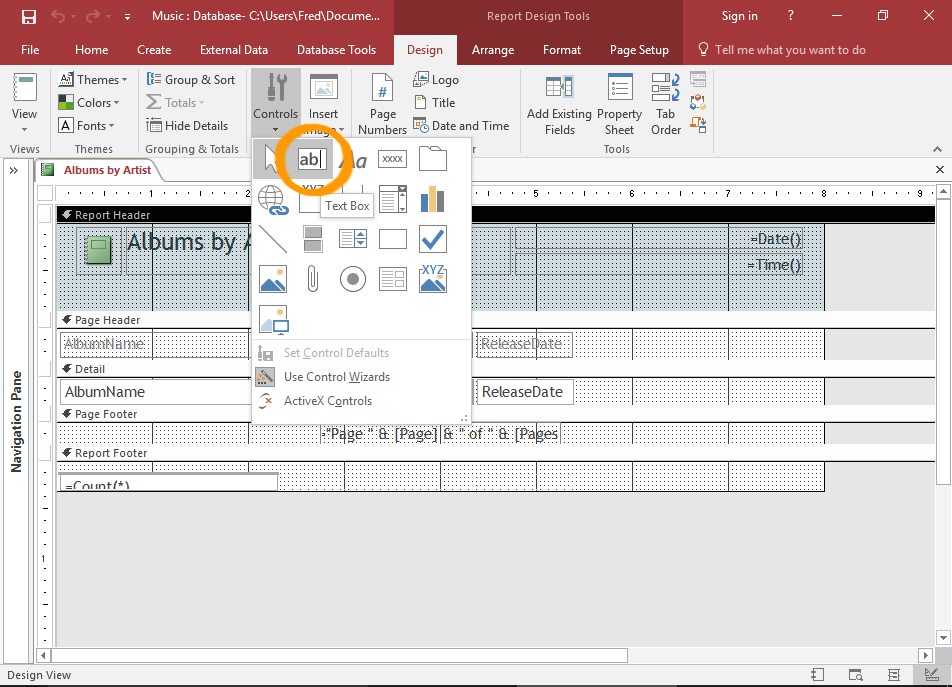Image resolution: width=952 pixels, height=687 pixels.
Task: Choose the Image control in the last gallery row
Action: pyautogui.click(x=274, y=320)
